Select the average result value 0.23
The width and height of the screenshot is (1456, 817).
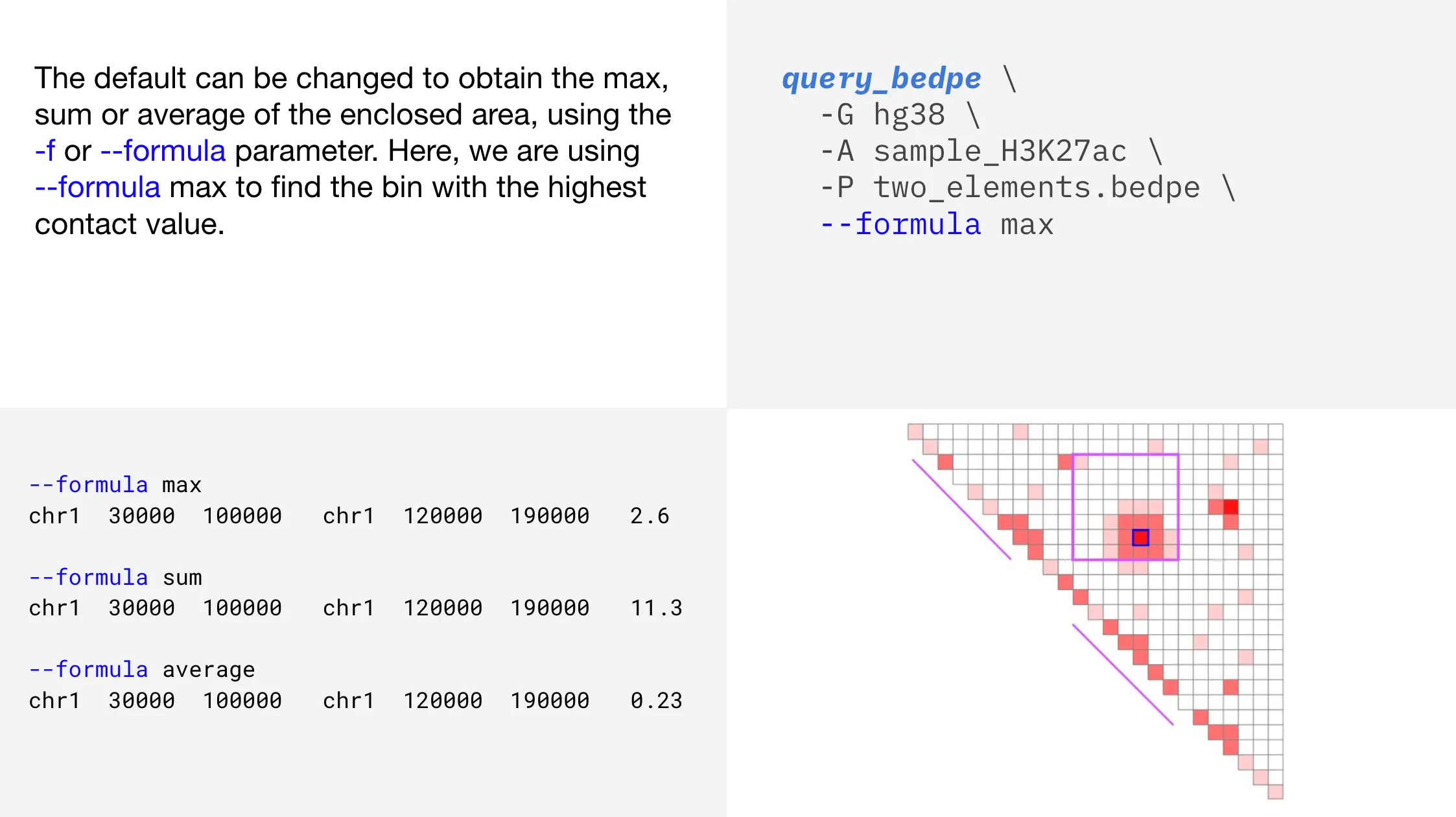[656, 701]
